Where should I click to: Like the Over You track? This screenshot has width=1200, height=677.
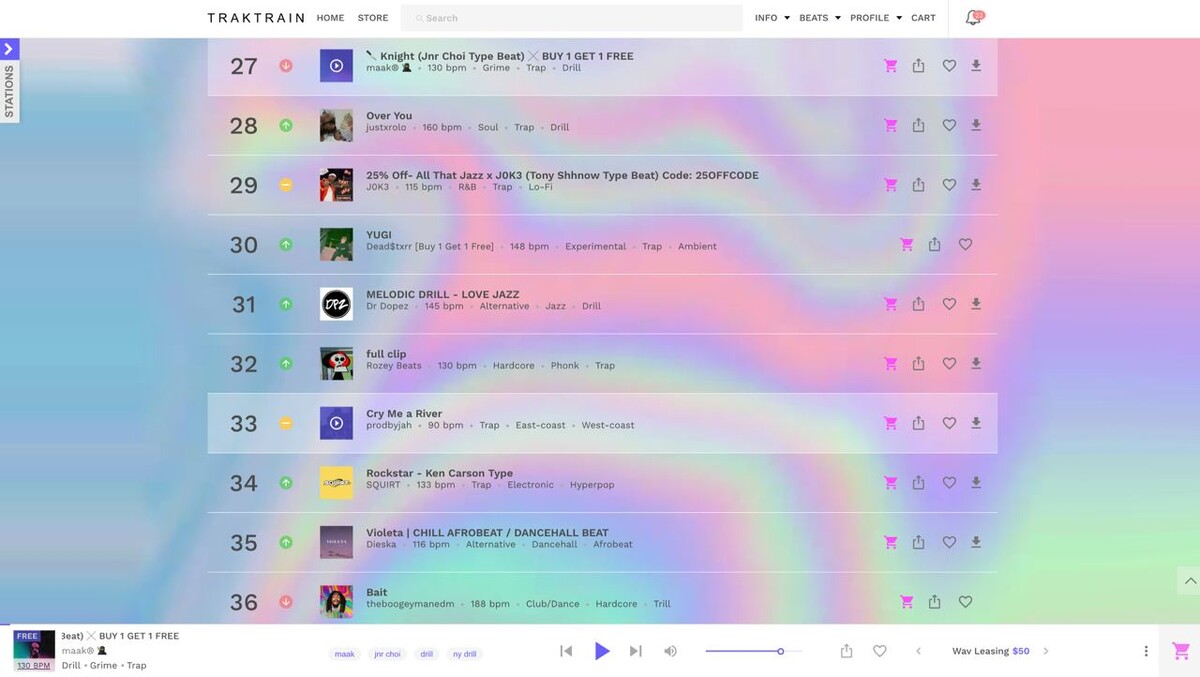[949, 125]
